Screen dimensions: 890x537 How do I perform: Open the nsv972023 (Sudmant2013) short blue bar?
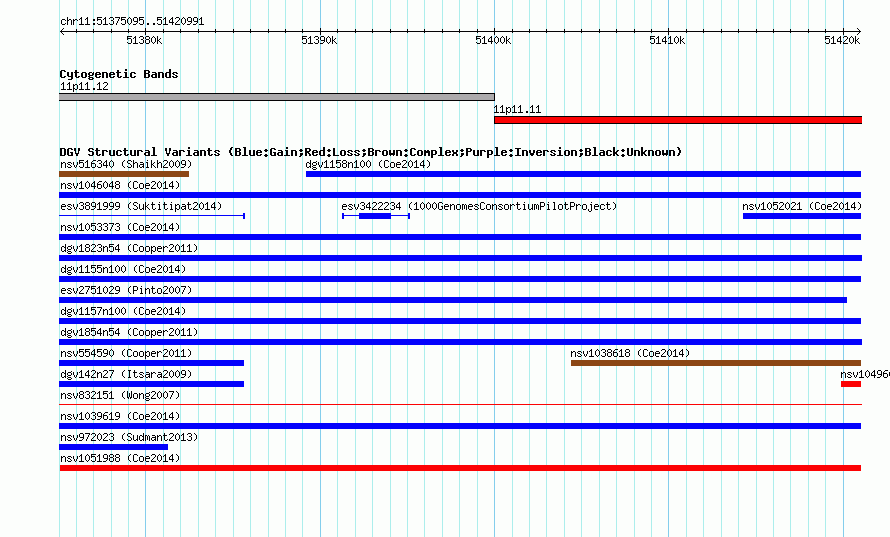click(114, 447)
